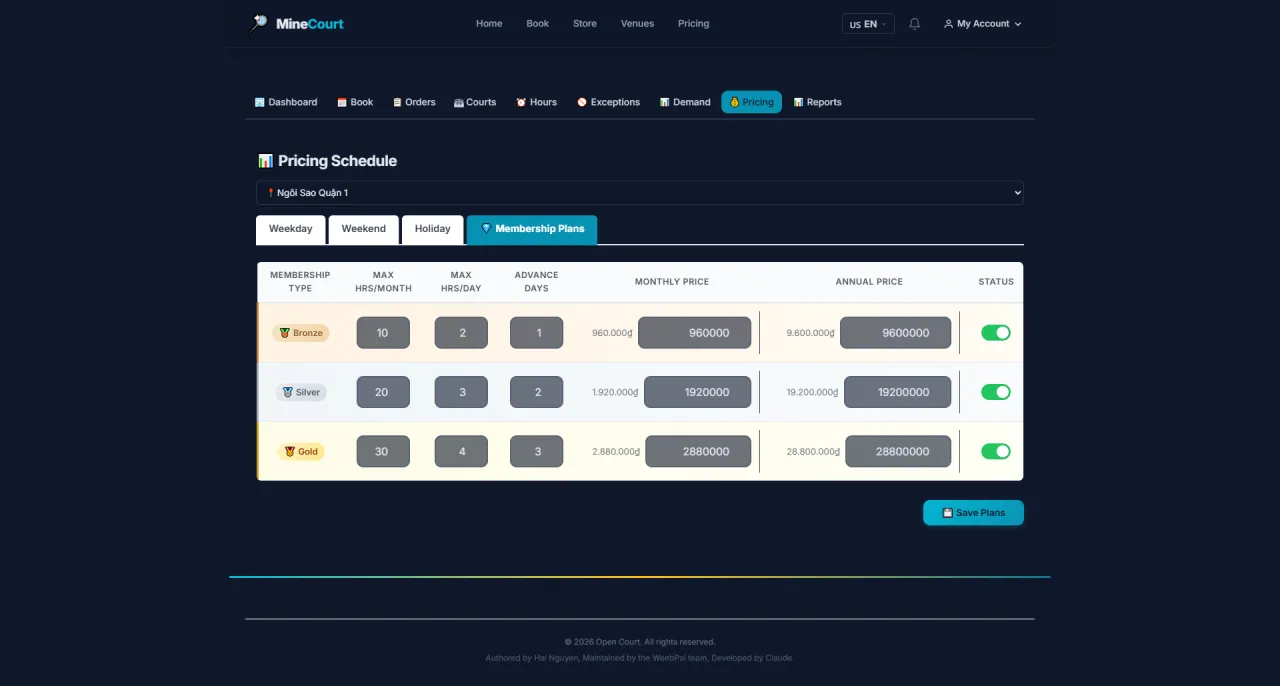Click the STATUS column header
This screenshot has height=686, width=1280.
996,282
